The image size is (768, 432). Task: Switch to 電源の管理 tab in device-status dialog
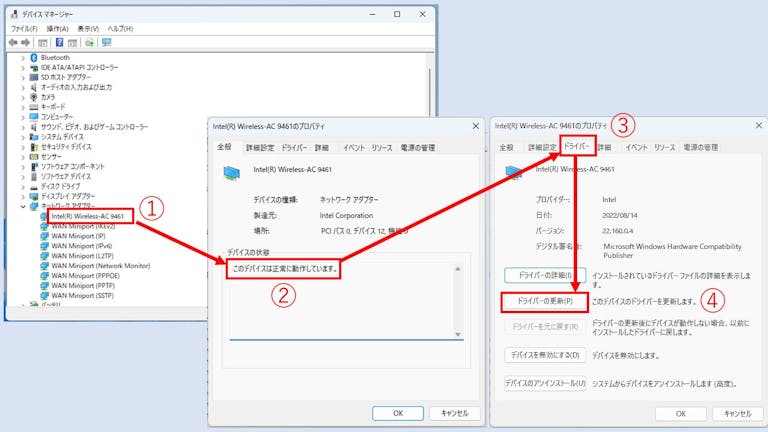418,147
